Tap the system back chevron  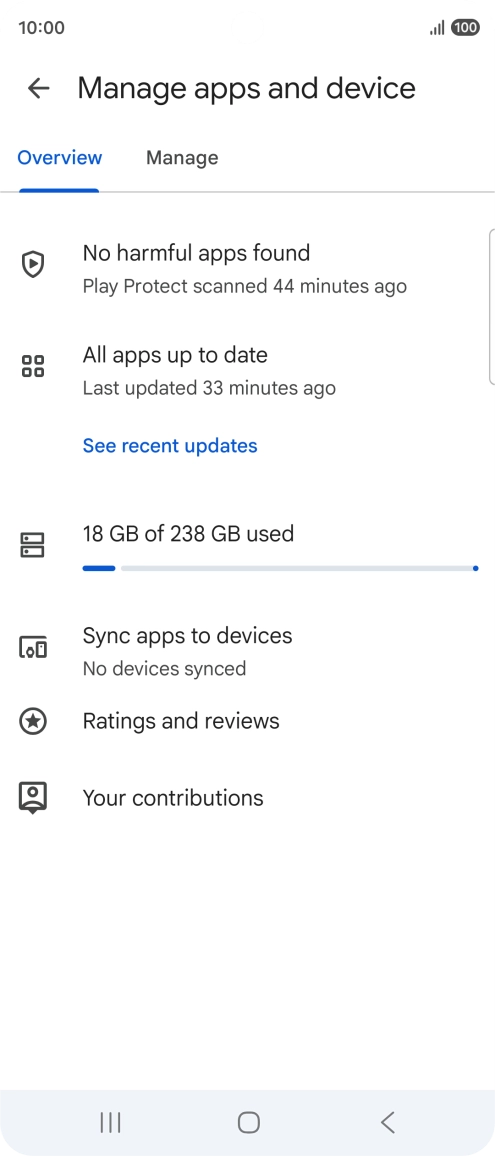coord(387,1122)
